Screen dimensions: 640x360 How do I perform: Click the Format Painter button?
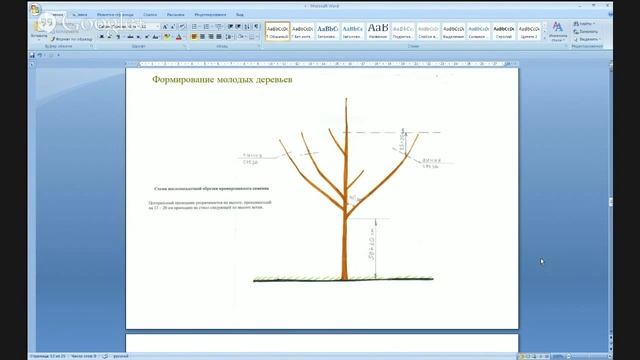(x=71, y=39)
